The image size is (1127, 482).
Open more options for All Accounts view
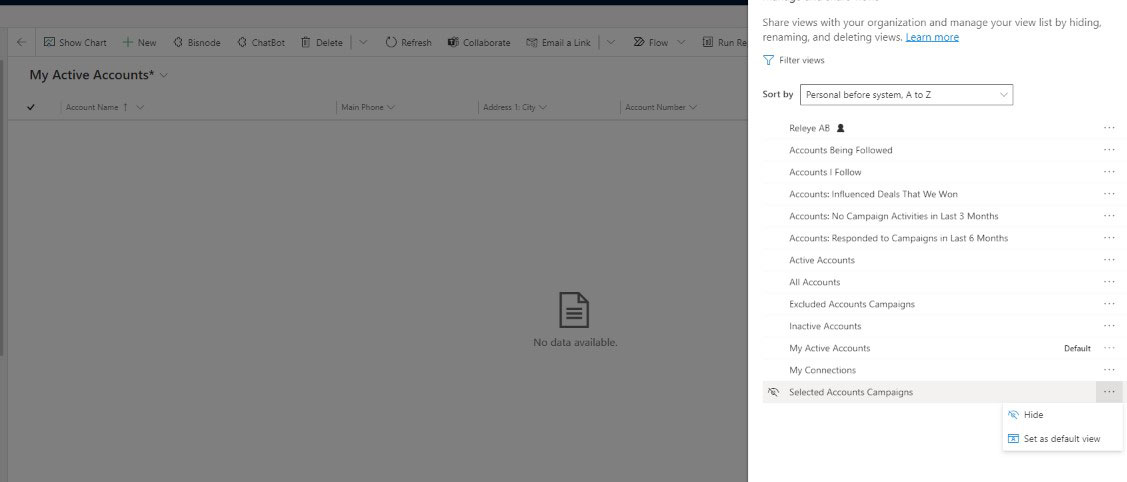[1109, 282]
